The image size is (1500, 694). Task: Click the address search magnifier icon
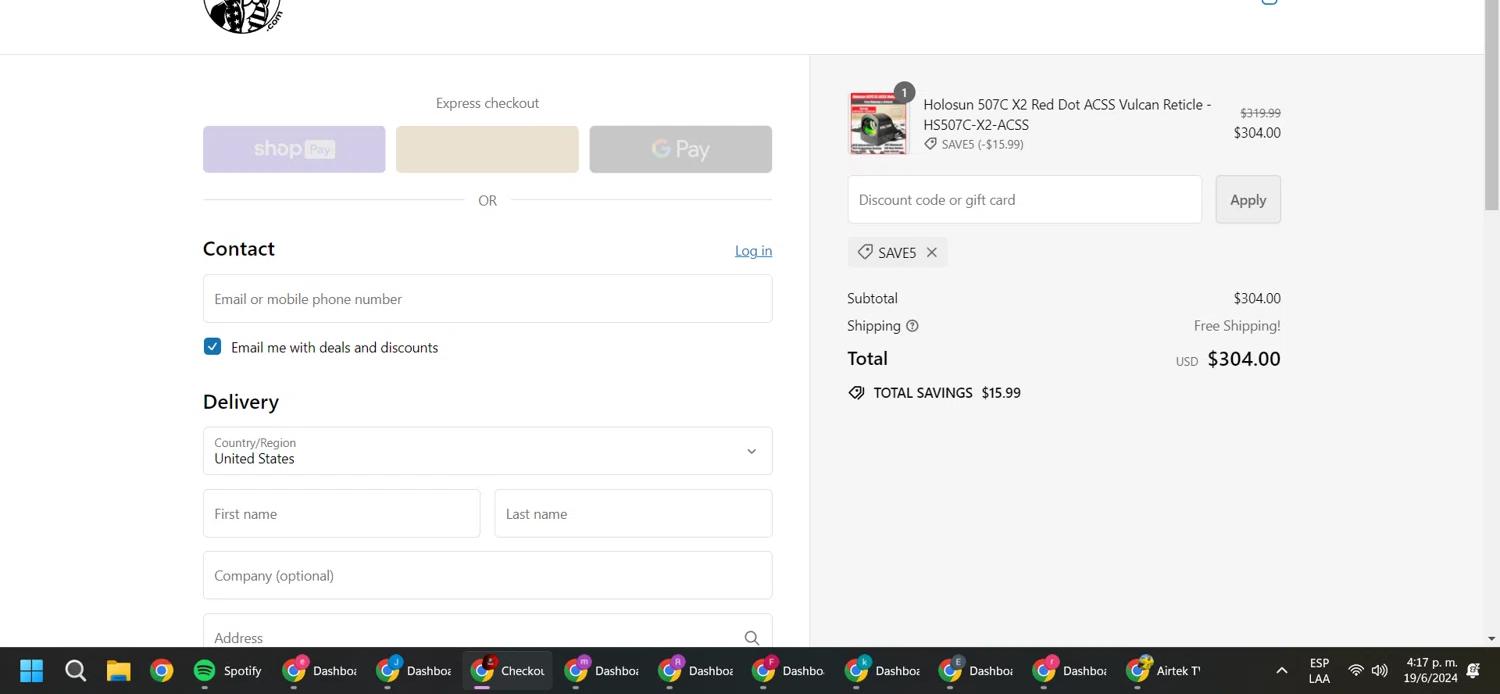(x=751, y=638)
